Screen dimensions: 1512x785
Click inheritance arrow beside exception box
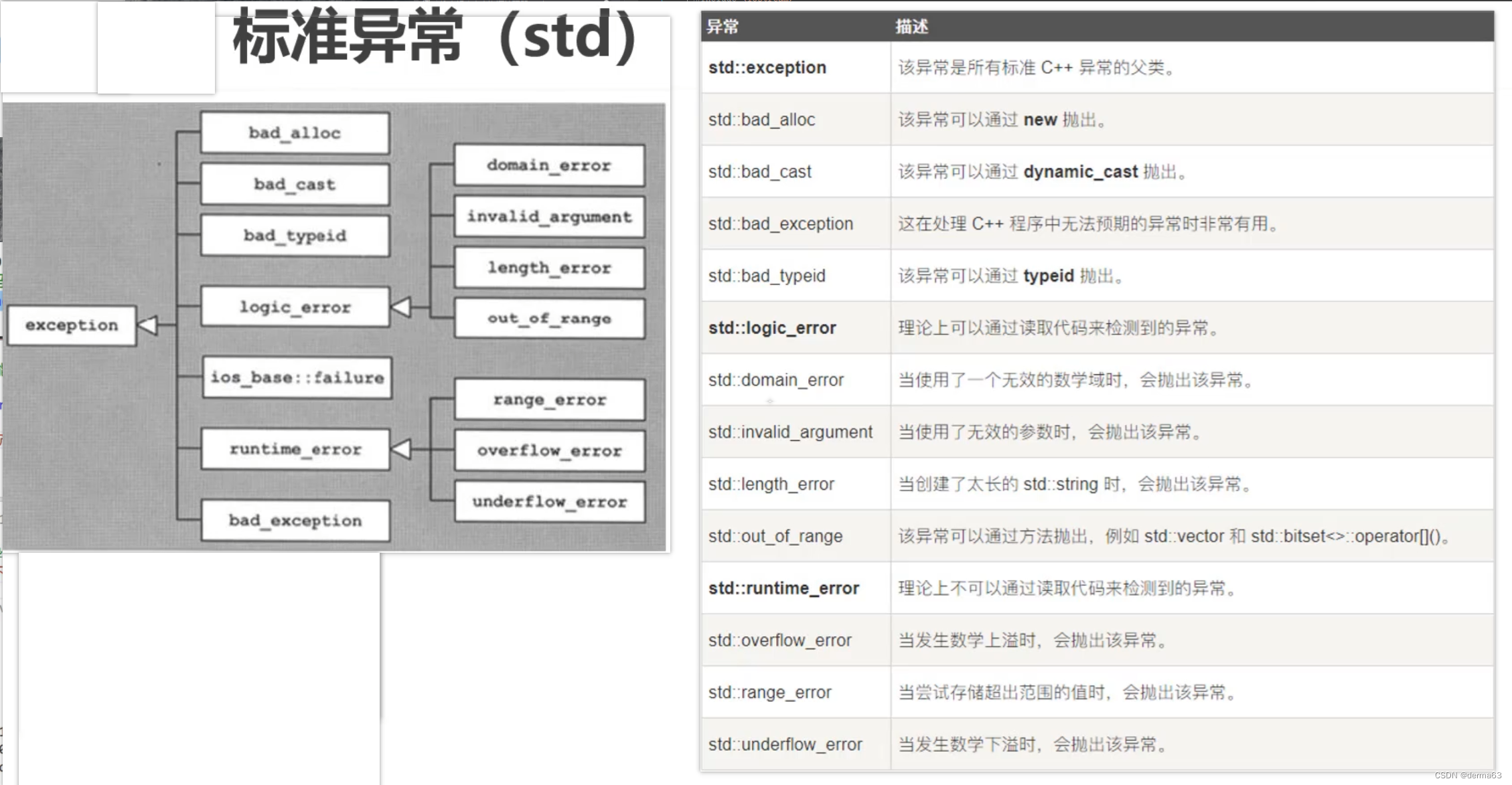pyautogui.click(x=148, y=325)
